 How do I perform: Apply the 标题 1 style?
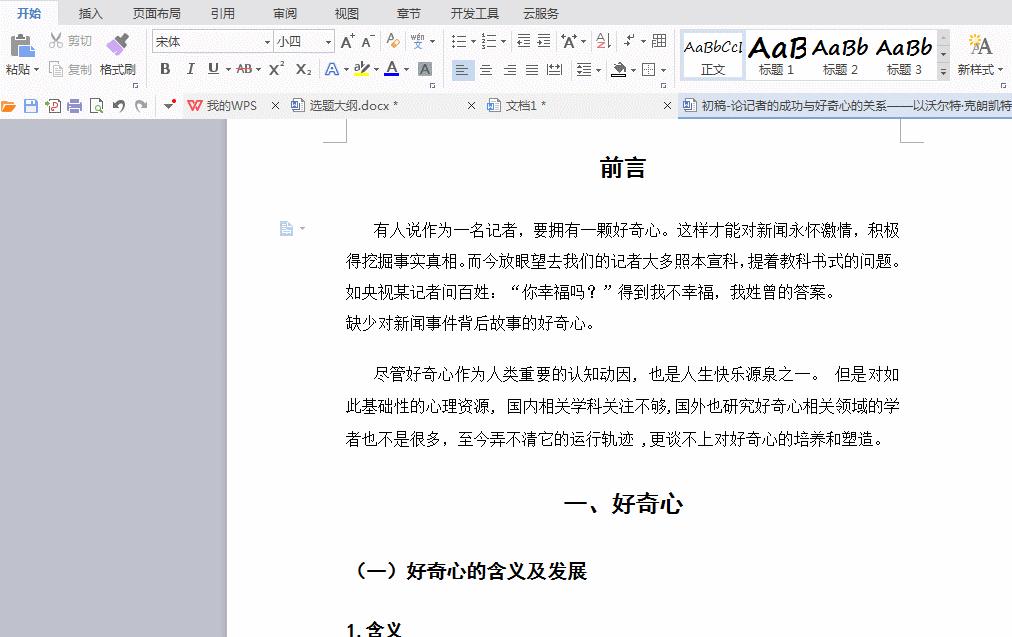[776, 55]
